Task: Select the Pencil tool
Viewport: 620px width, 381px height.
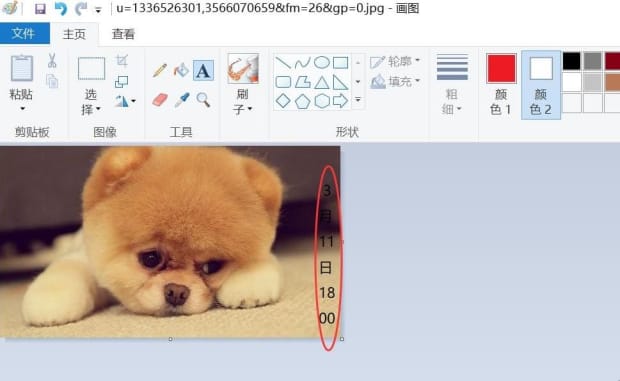Action: [x=160, y=70]
